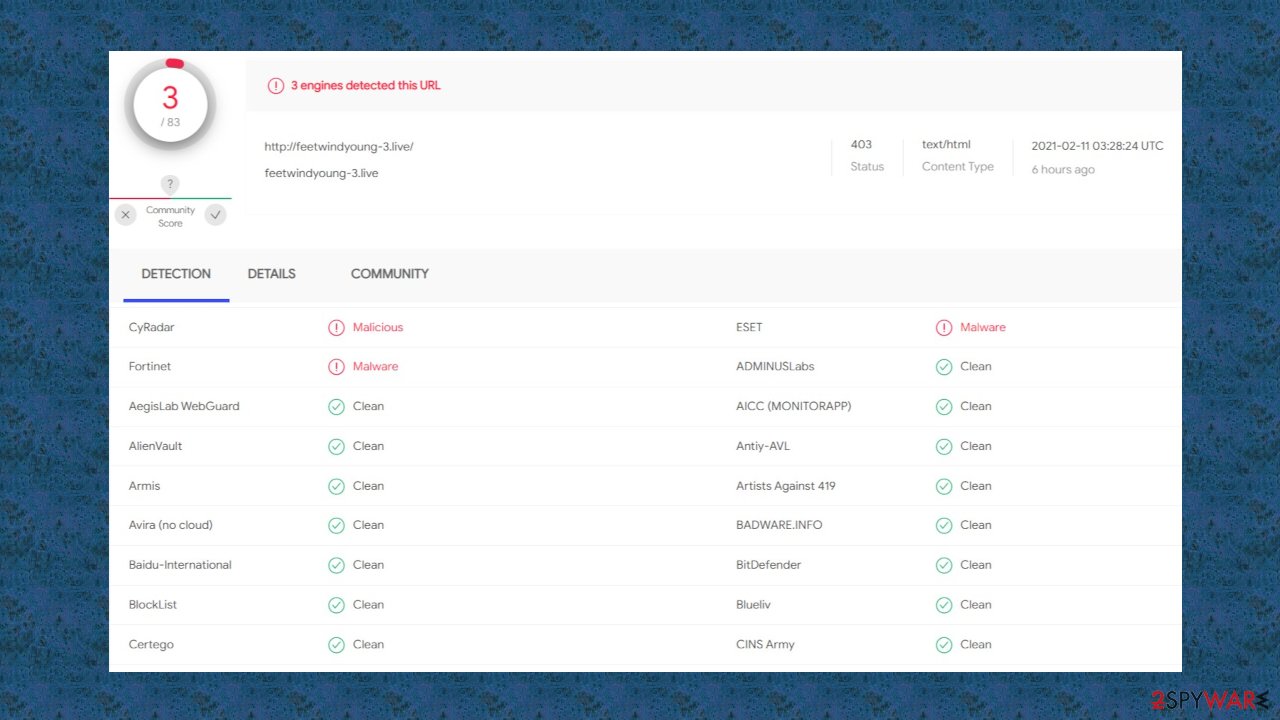Image resolution: width=1280 pixels, height=720 pixels.
Task: Click the Certego vendor name
Action: (151, 645)
